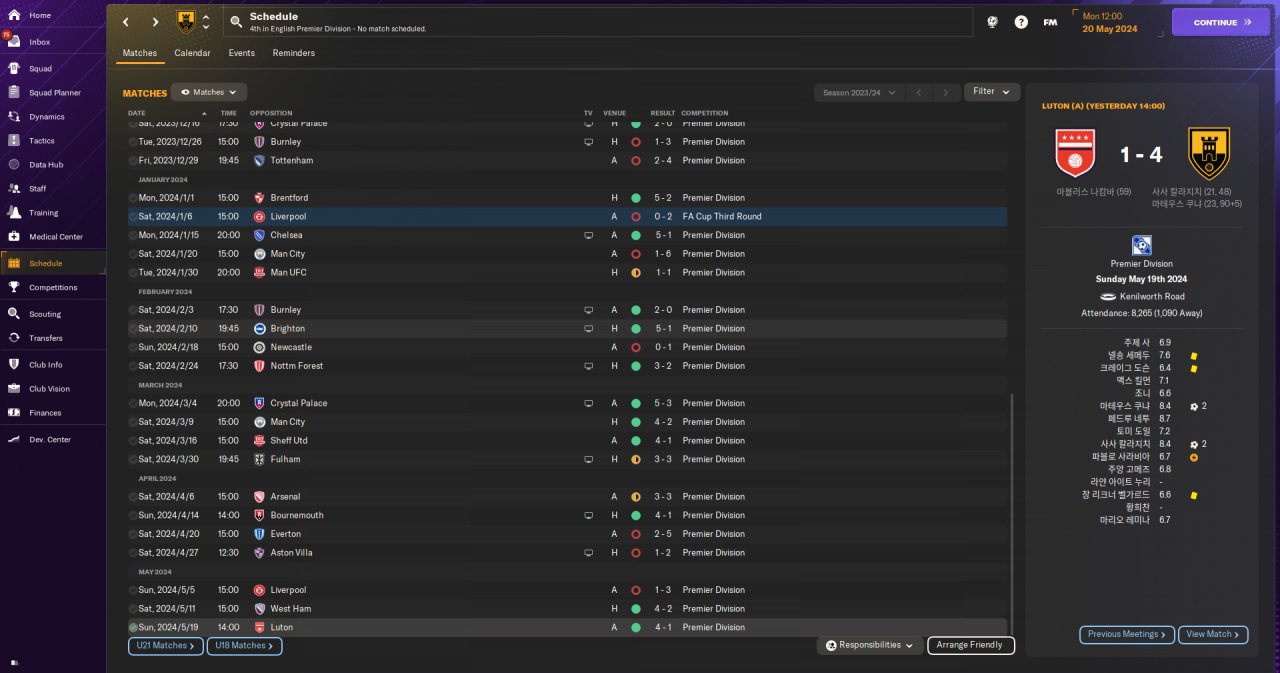The height and width of the screenshot is (673, 1280).
Task: Open the Squad screen from sidebar
Action: [40, 69]
